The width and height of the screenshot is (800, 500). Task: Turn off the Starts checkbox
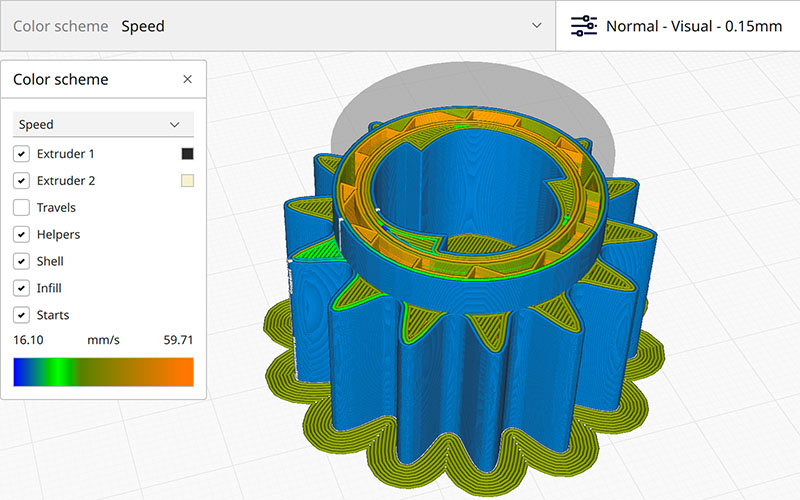click(x=21, y=315)
